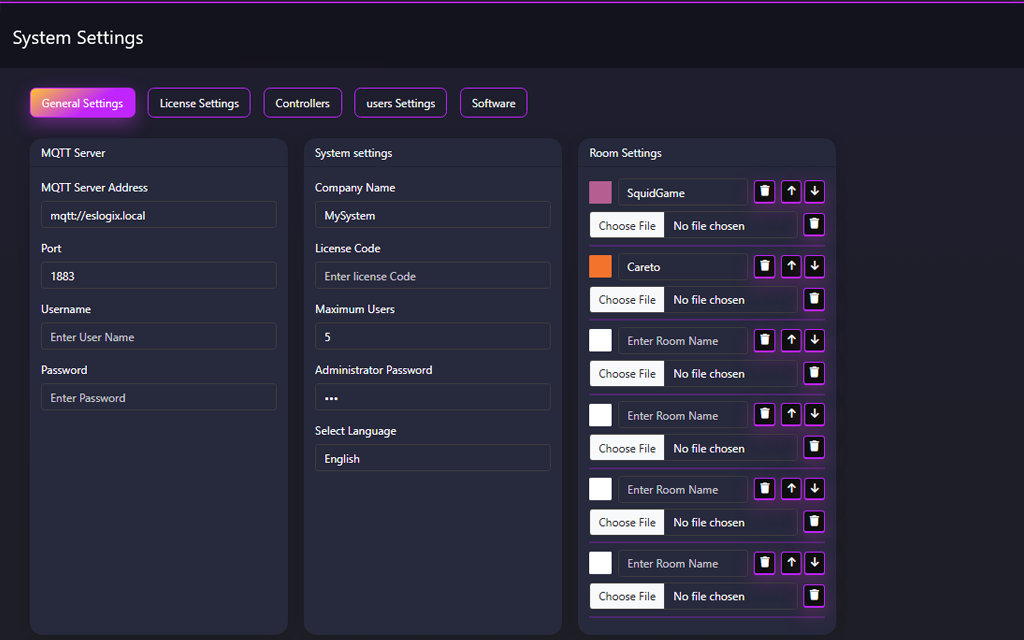Image resolution: width=1024 pixels, height=640 pixels.
Task: Open the Select Language dropdown
Action: [432, 458]
